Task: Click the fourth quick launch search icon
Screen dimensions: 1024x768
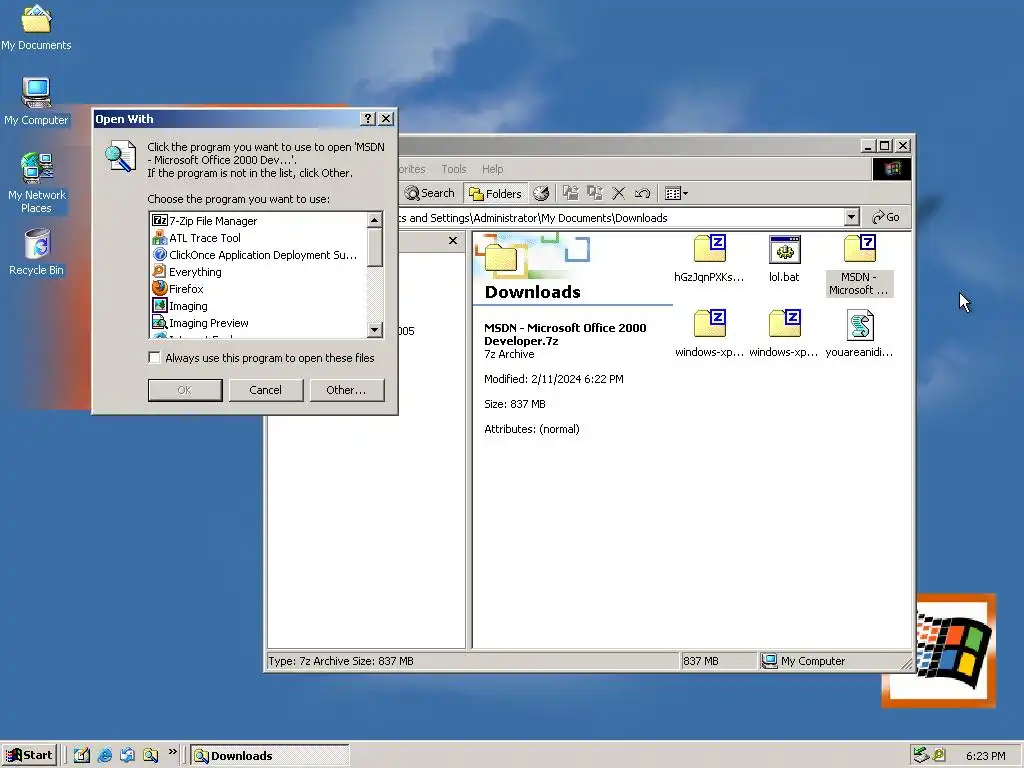Action: coord(150,755)
